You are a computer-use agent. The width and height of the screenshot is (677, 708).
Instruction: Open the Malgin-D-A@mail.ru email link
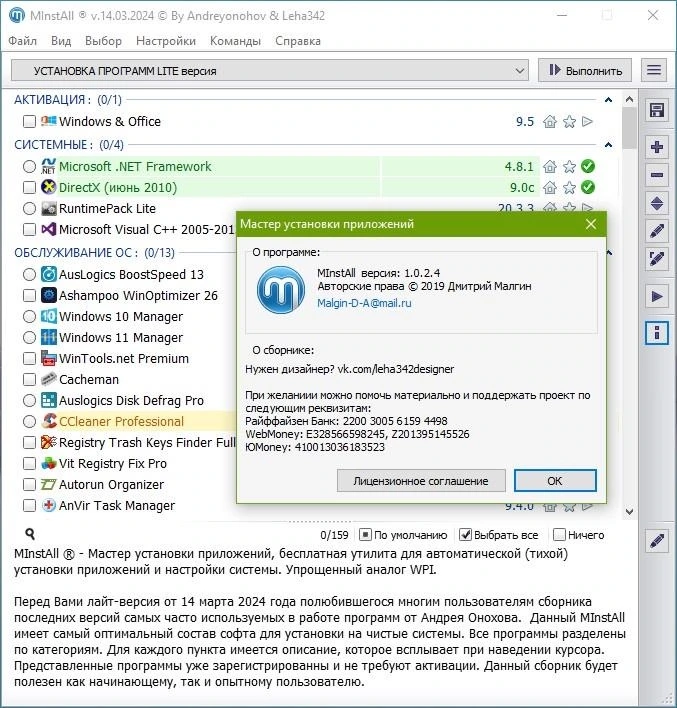(x=364, y=303)
